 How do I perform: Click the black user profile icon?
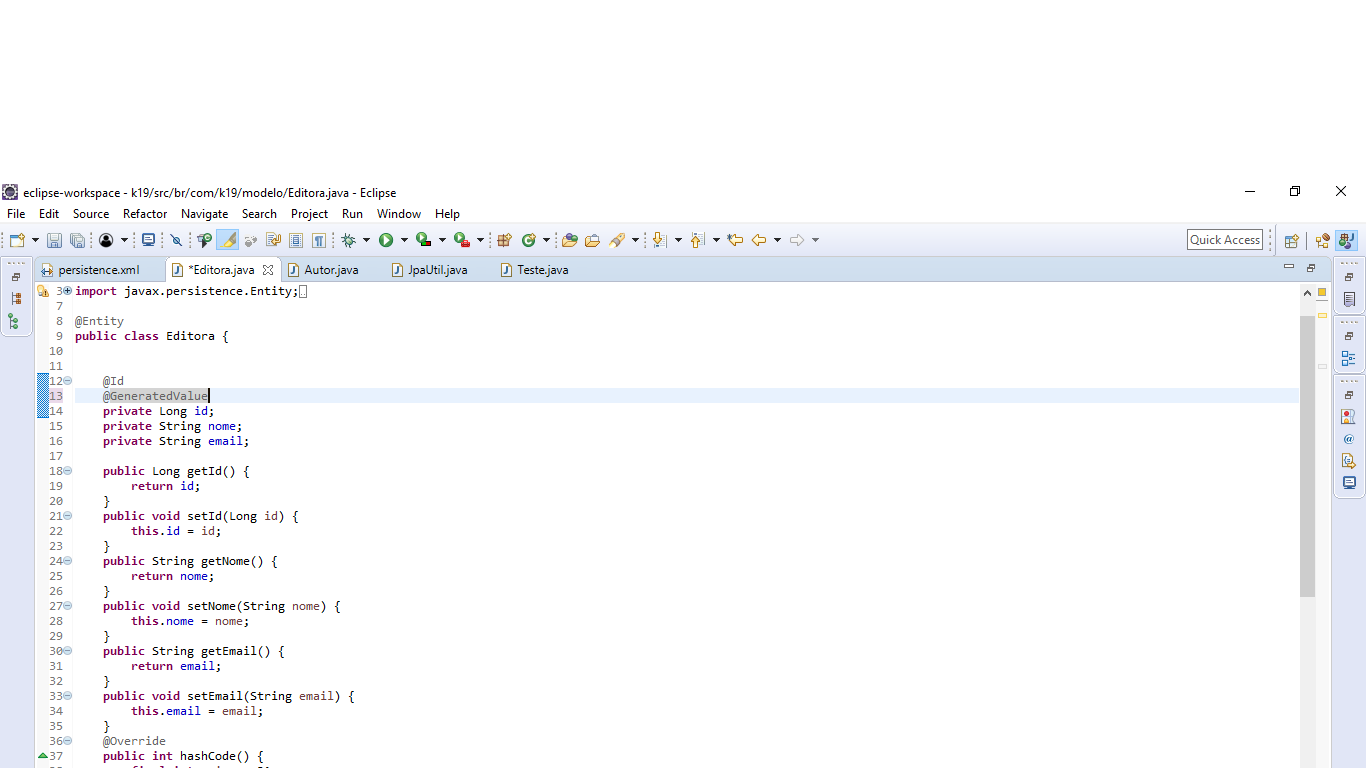[106, 240]
